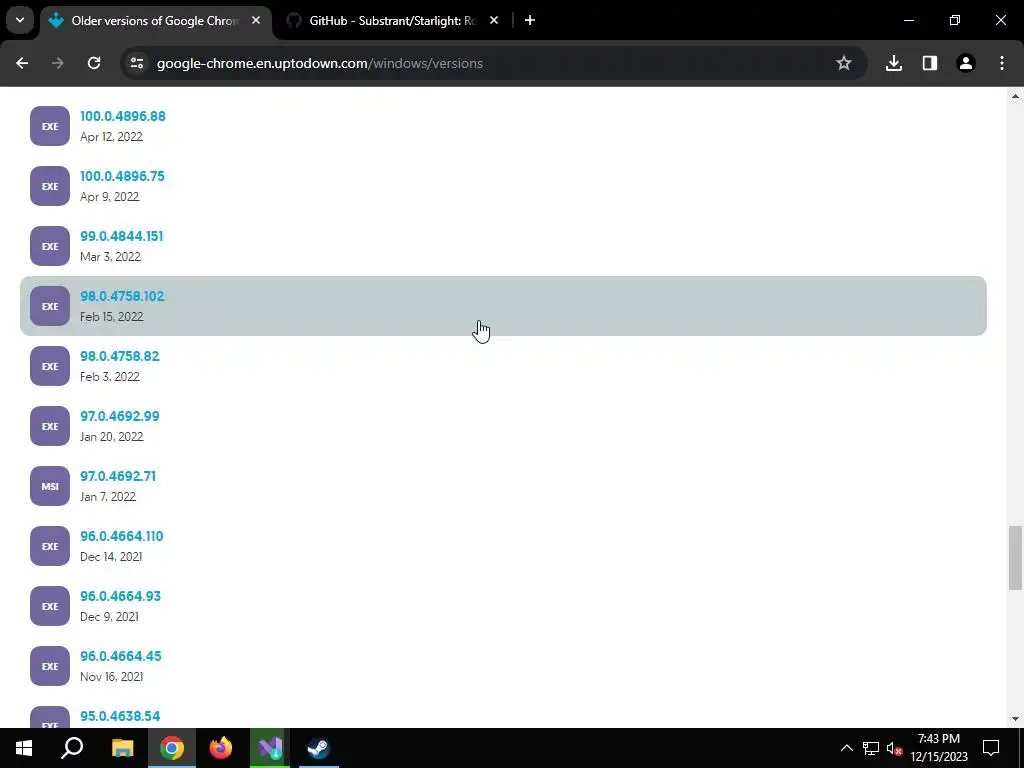Open version 97.0.4692.71 link
This screenshot has height=768, width=1024.
pyautogui.click(x=118, y=477)
